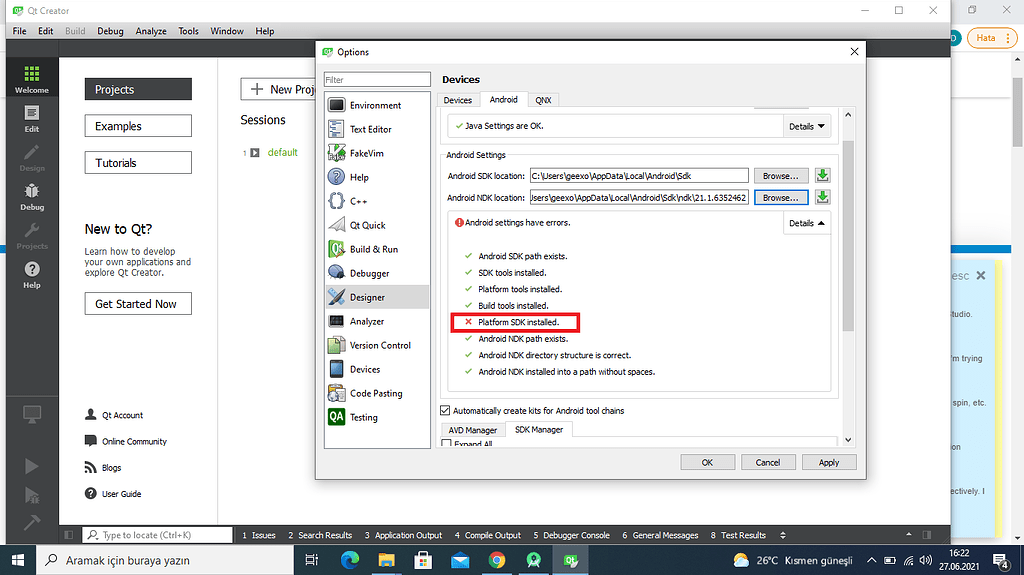The height and width of the screenshot is (575, 1024).
Task: Open the File menu
Action: point(20,31)
